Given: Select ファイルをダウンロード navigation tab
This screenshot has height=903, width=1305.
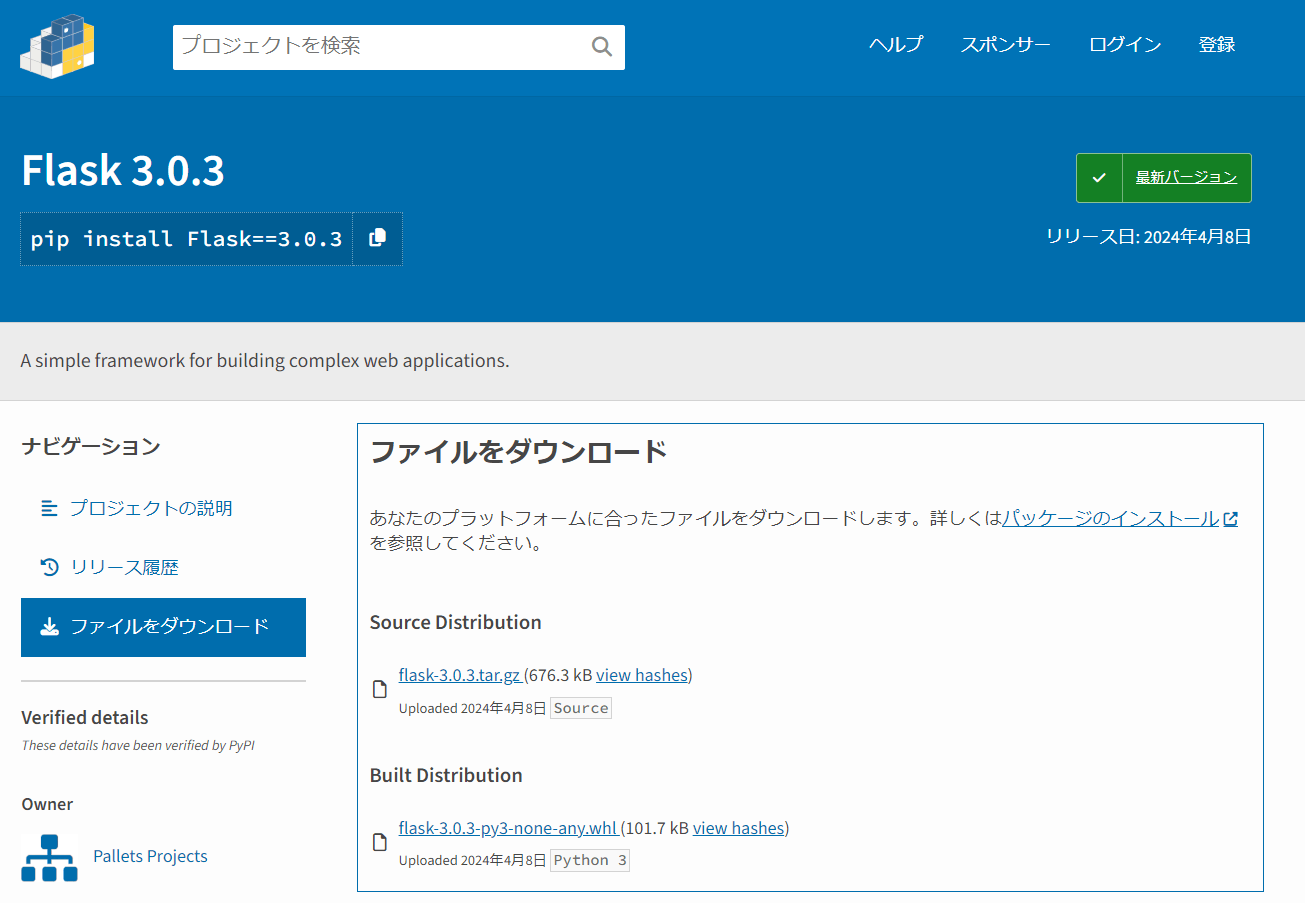Looking at the screenshot, I should [x=163, y=627].
